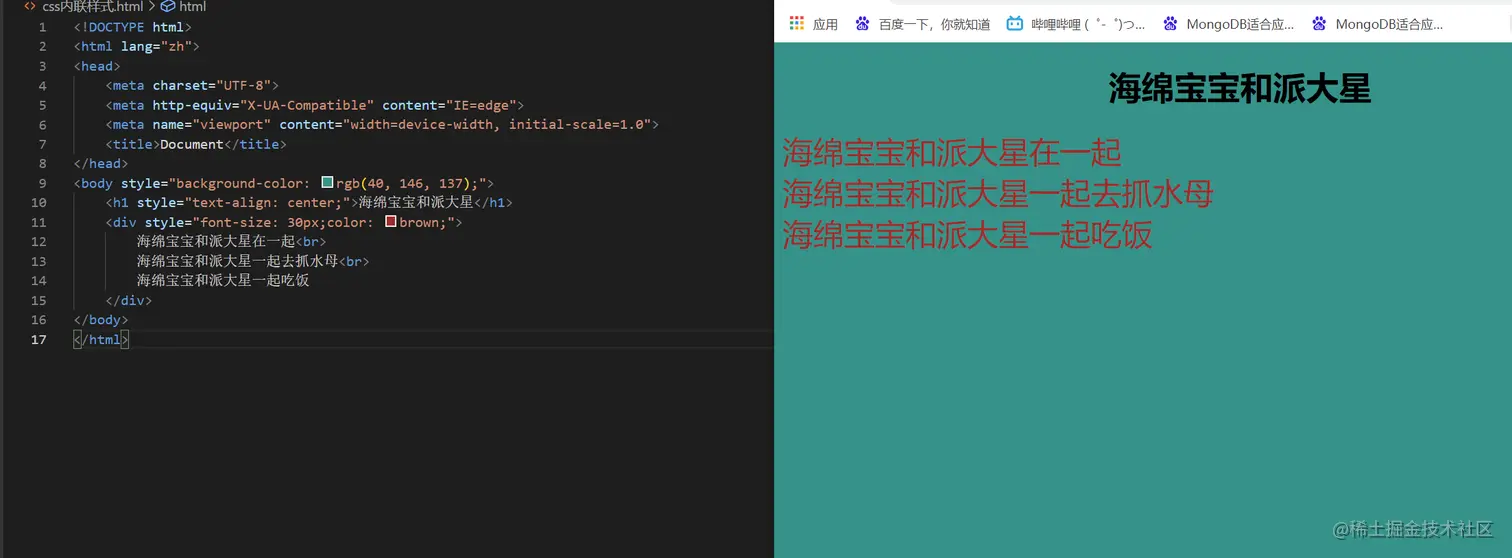Click the <!DOCTYPE html> code line
The width and height of the screenshot is (1512, 558).
click(132, 27)
